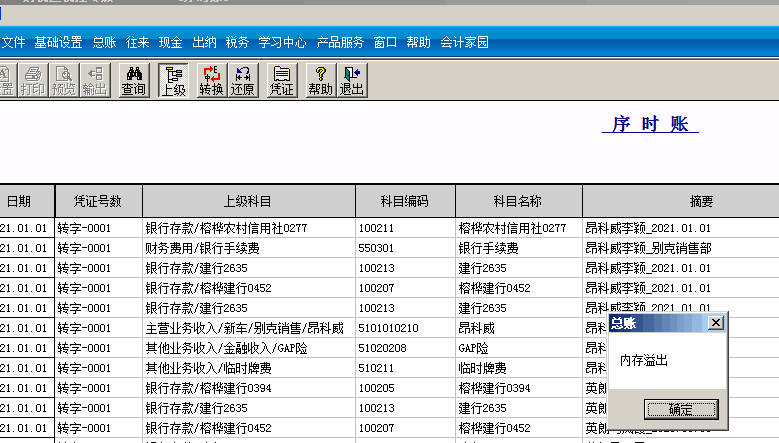Viewport: 779px width, 443px height.
Task: Toggle the 上级 parent-subject toolbar button
Action: (x=173, y=80)
